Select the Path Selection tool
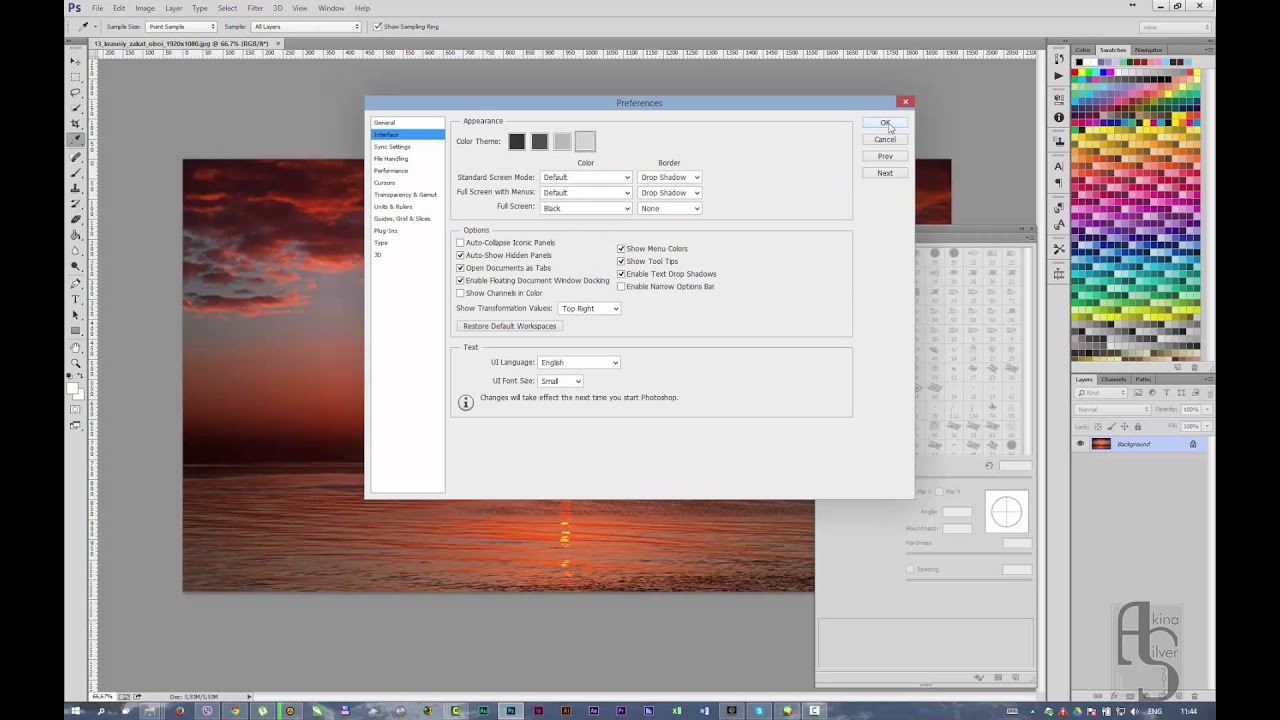The image size is (1280, 720). tap(76, 315)
